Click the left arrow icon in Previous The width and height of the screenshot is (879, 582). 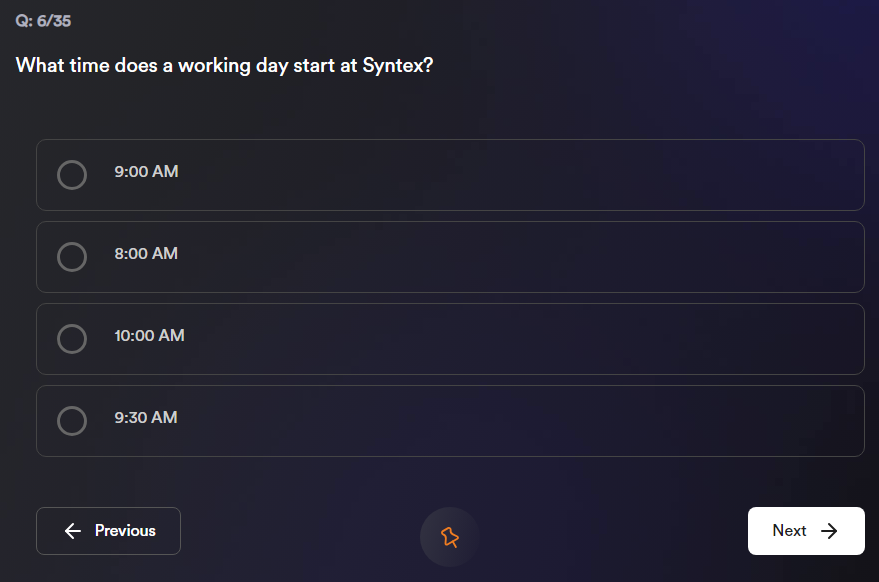(x=72, y=531)
